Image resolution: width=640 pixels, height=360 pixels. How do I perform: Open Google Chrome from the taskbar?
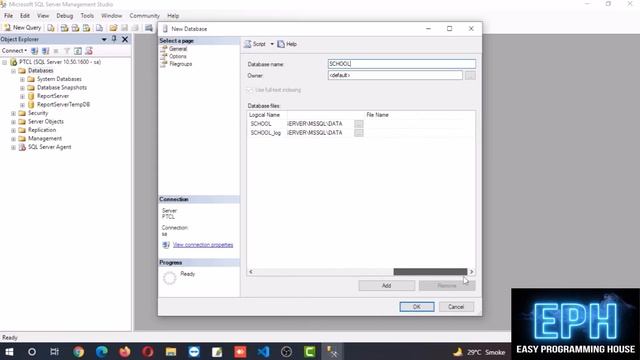click(x=78, y=351)
